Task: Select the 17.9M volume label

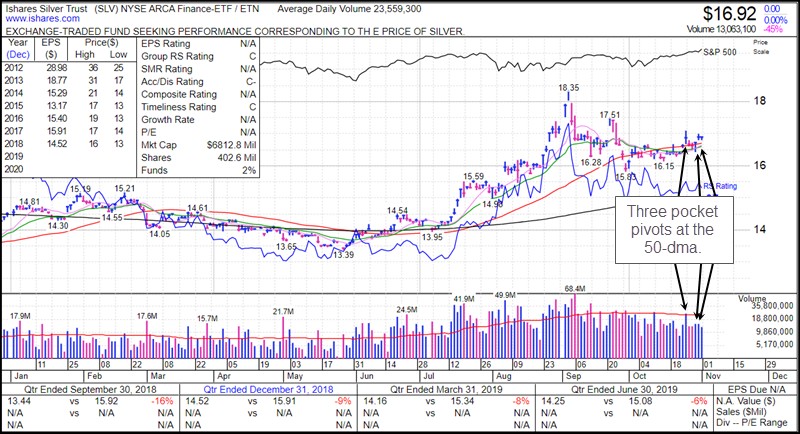Action: (20, 316)
